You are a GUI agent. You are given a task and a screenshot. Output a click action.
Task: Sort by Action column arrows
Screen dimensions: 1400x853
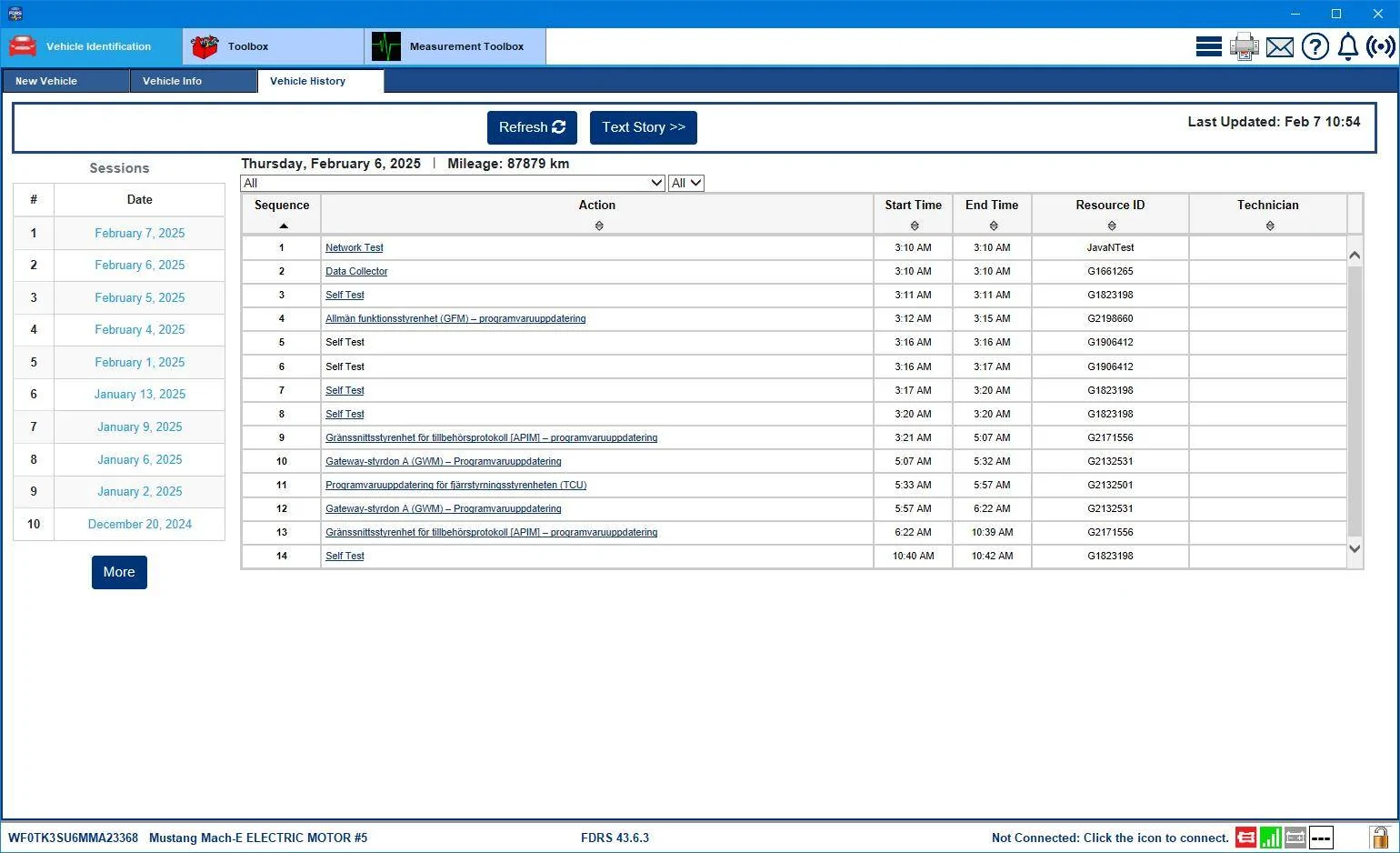click(x=598, y=226)
